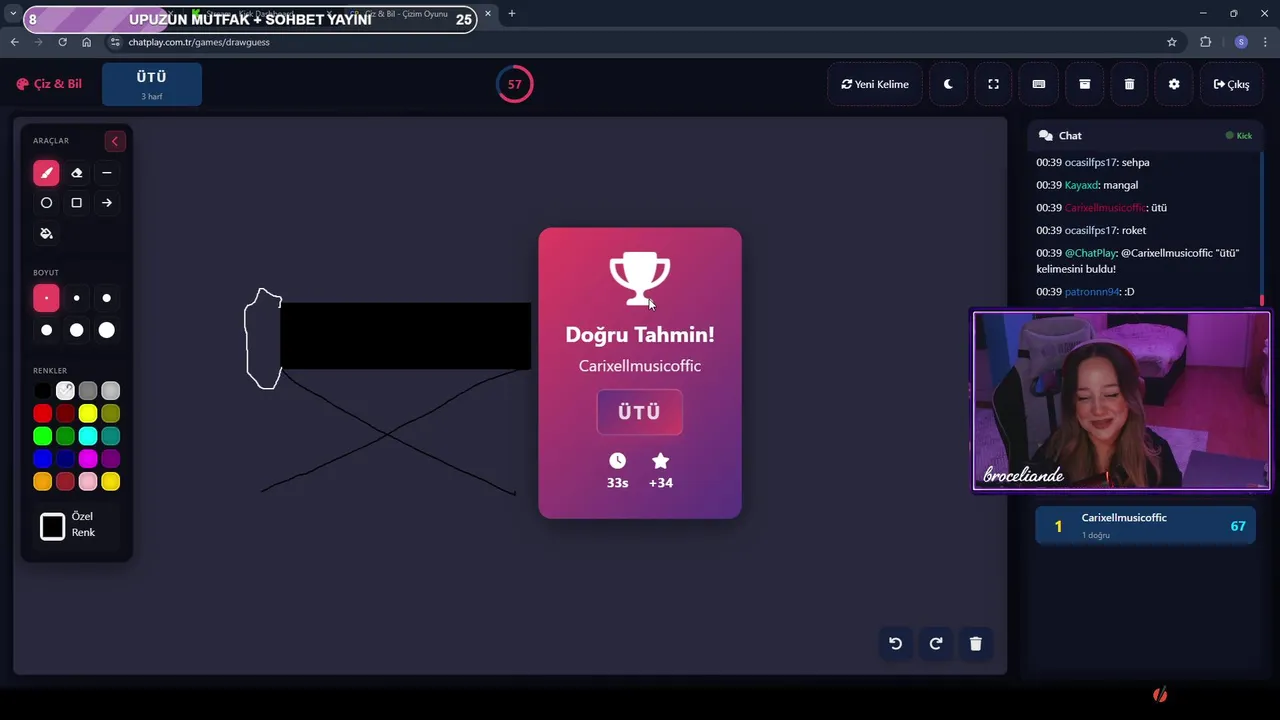The height and width of the screenshot is (720, 1280).
Task: Pick the orange color swatch
Action: click(42, 482)
